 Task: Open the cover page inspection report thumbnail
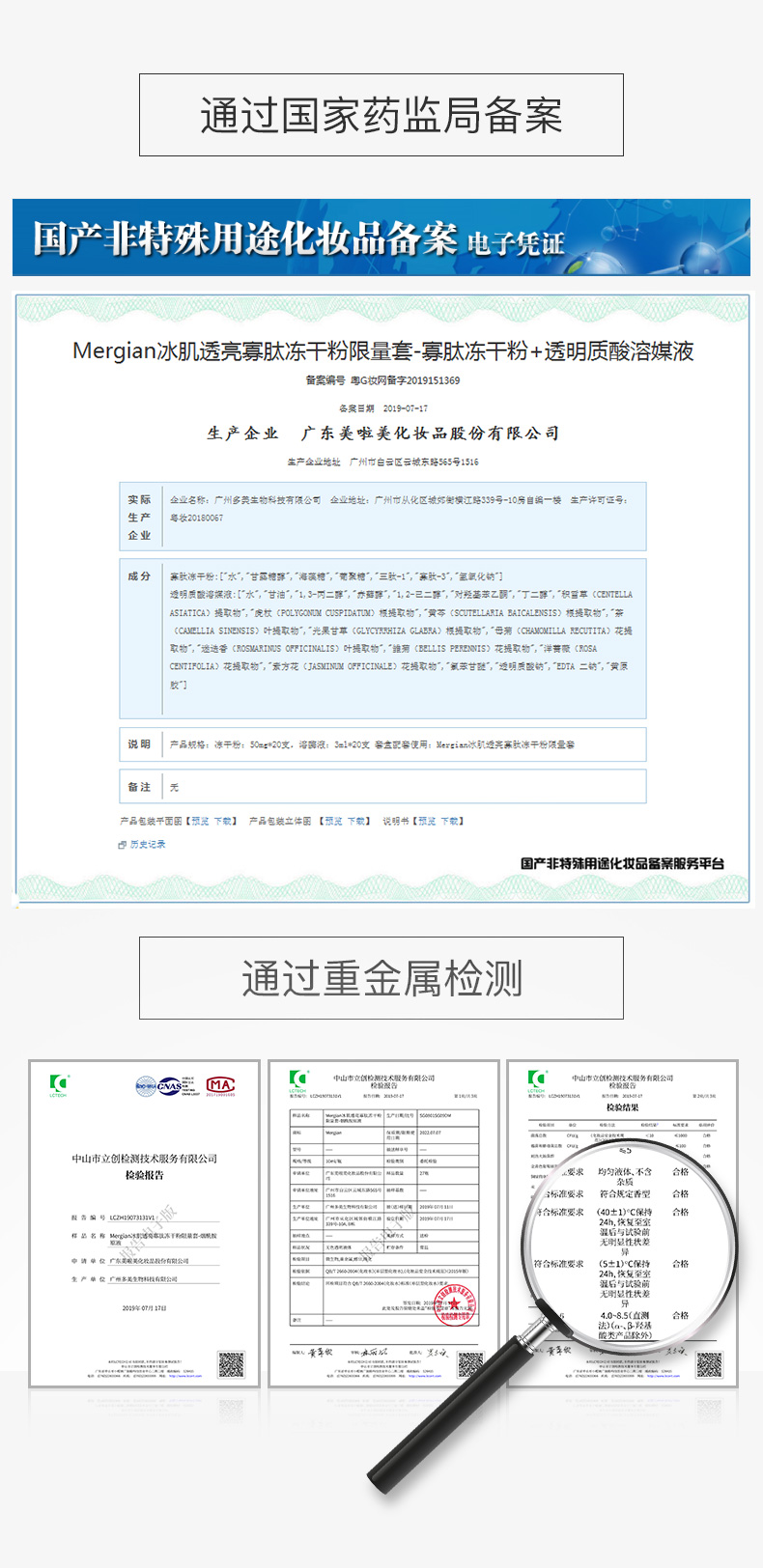145,1223
